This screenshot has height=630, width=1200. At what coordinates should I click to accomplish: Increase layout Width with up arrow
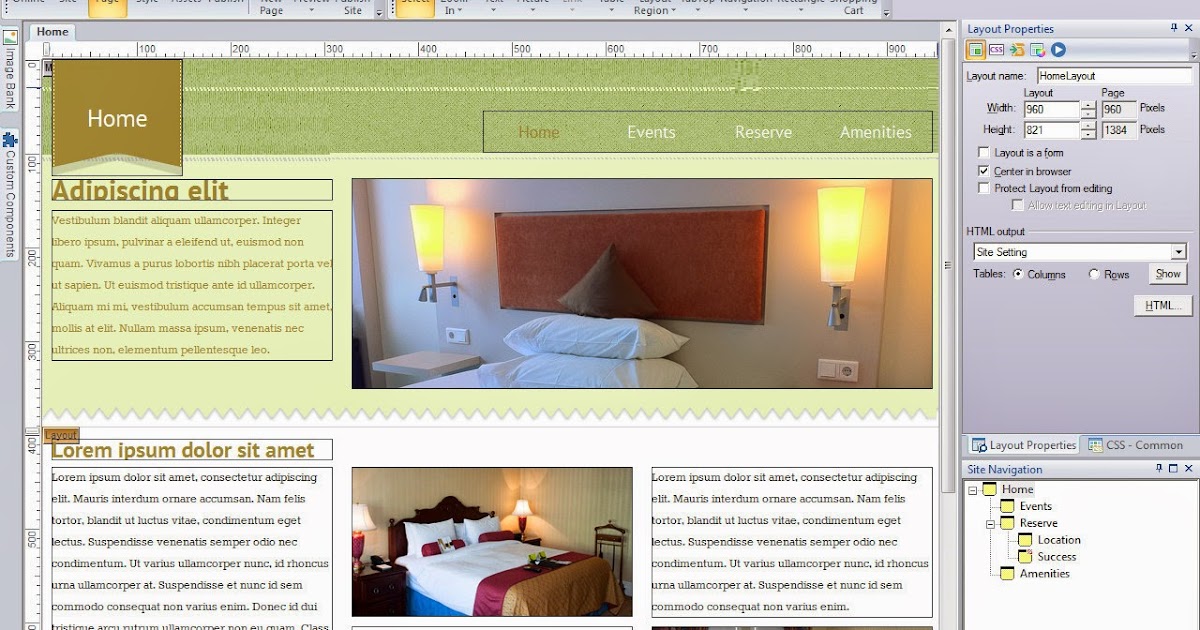tap(1088, 104)
